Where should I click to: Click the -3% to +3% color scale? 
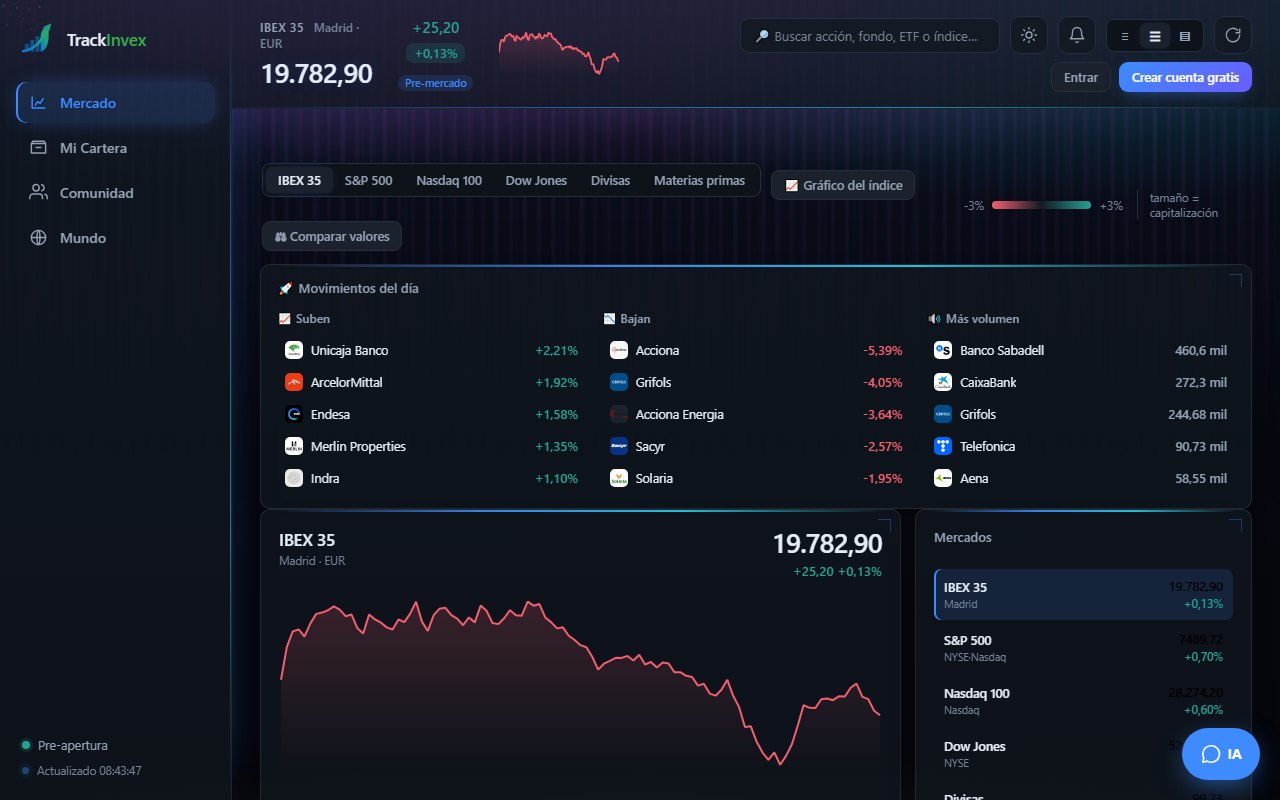[1041, 205]
